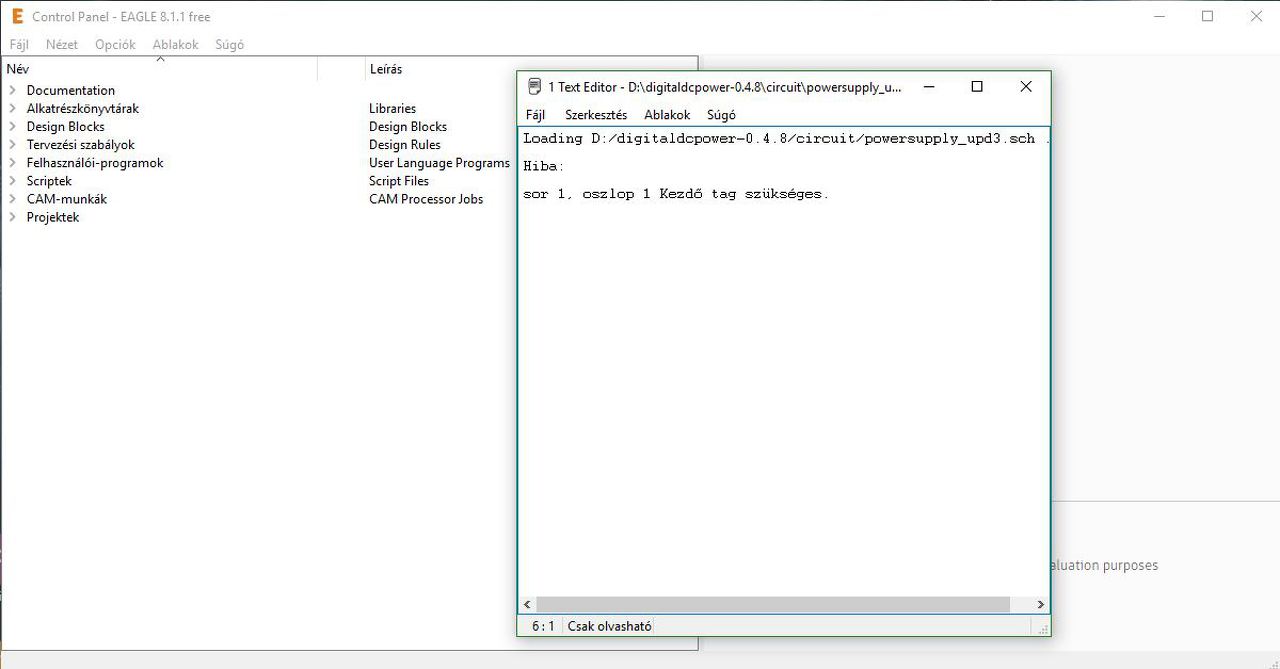The image size is (1280, 669).
Task: Minimize the Text Editor window
Action: click(x=930, y=87)
